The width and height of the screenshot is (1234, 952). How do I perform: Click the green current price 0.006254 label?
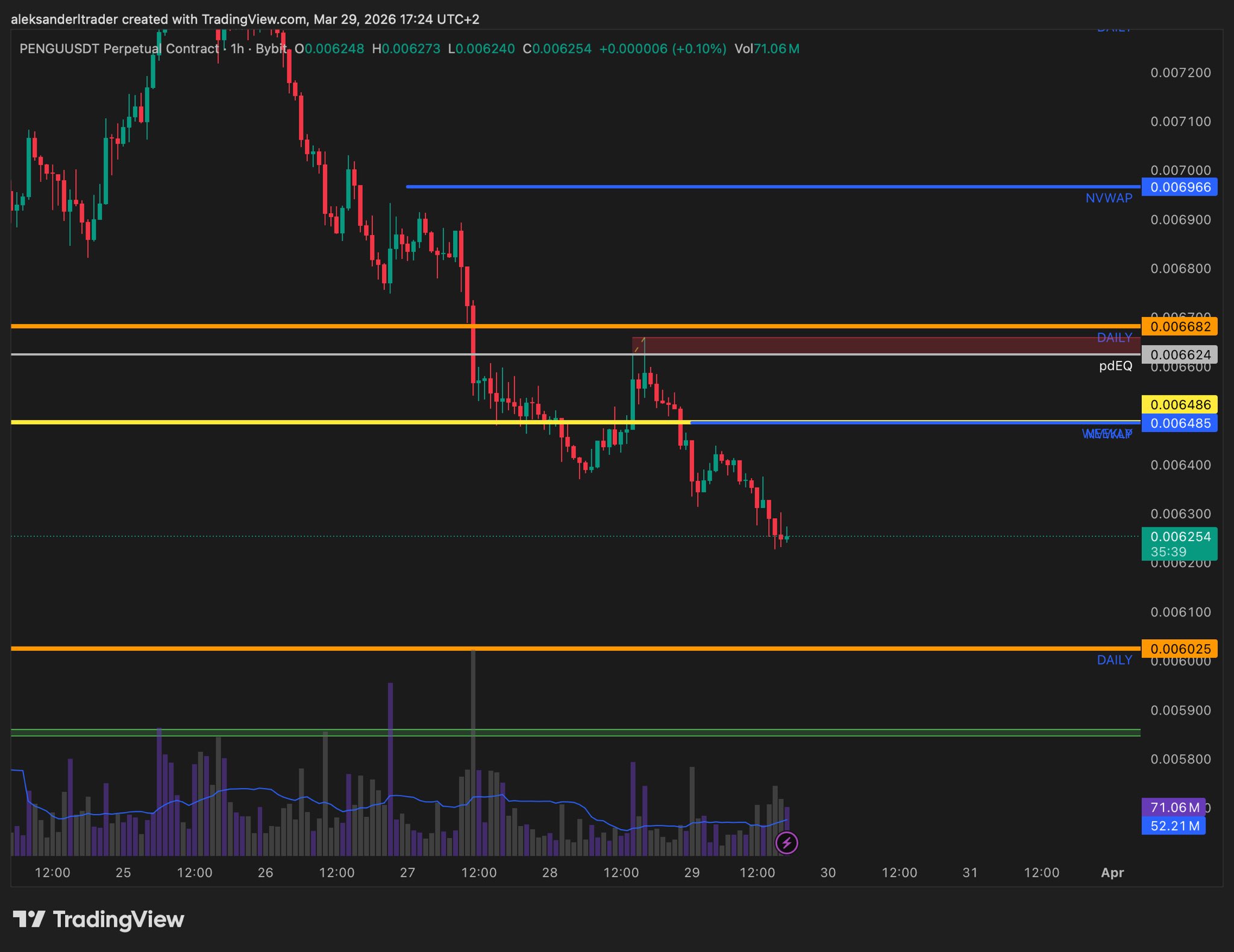tap(1180, 543)
